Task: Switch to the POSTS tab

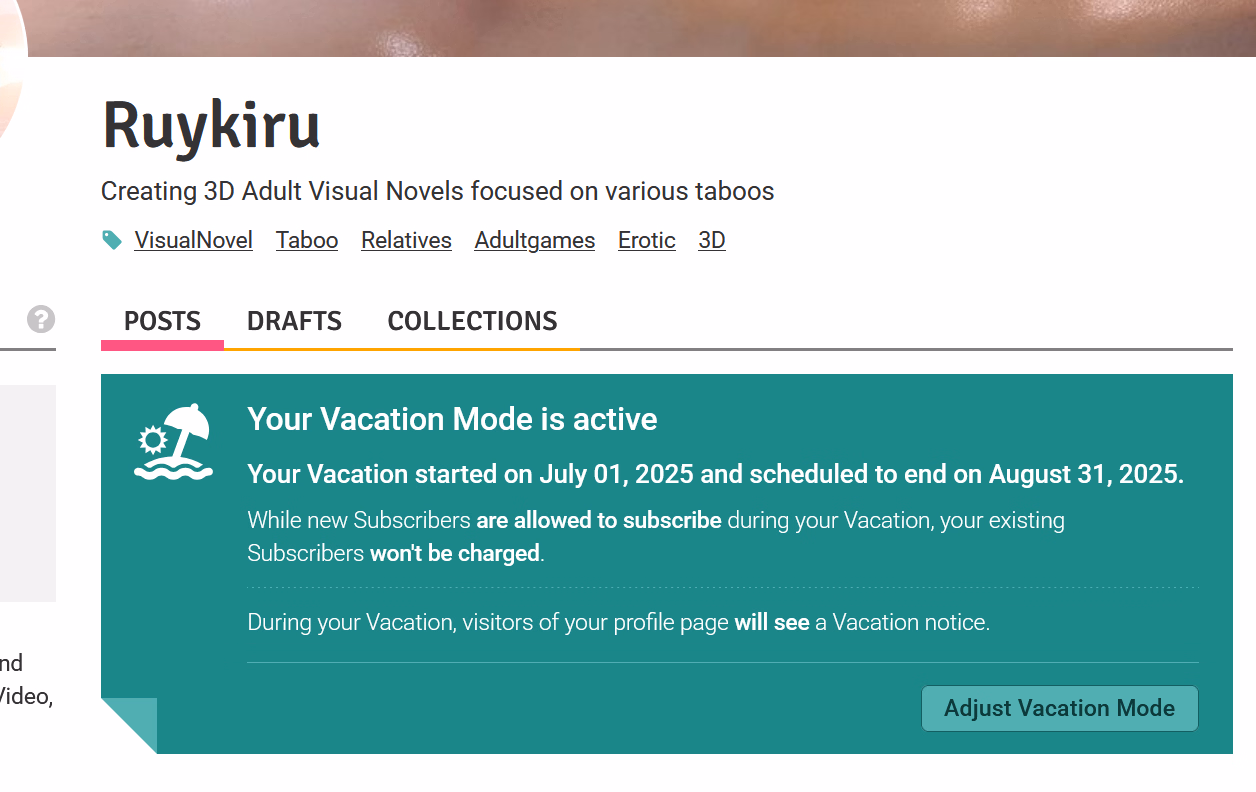Action: pos(162,321)
